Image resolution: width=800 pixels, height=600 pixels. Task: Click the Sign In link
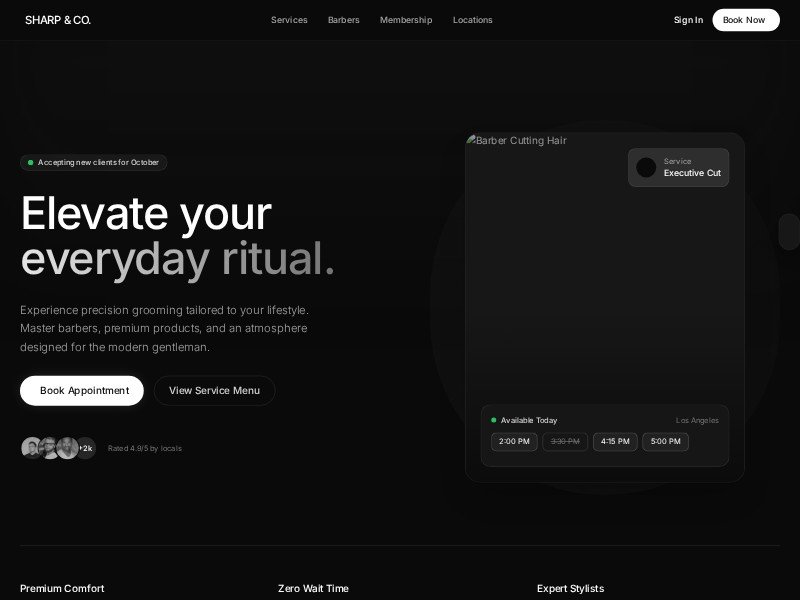[688, 20]
